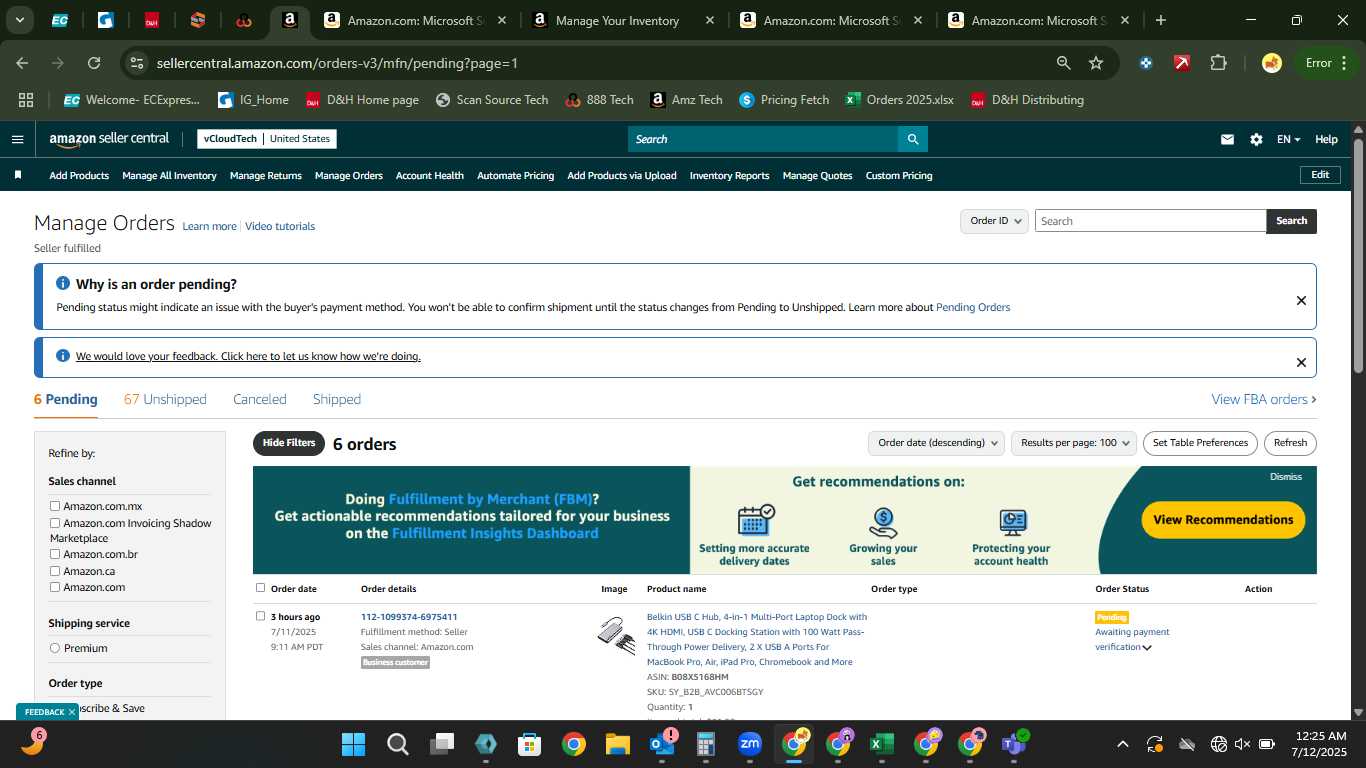Switch to the Shipped orders tab

click(x=337, y=399)
